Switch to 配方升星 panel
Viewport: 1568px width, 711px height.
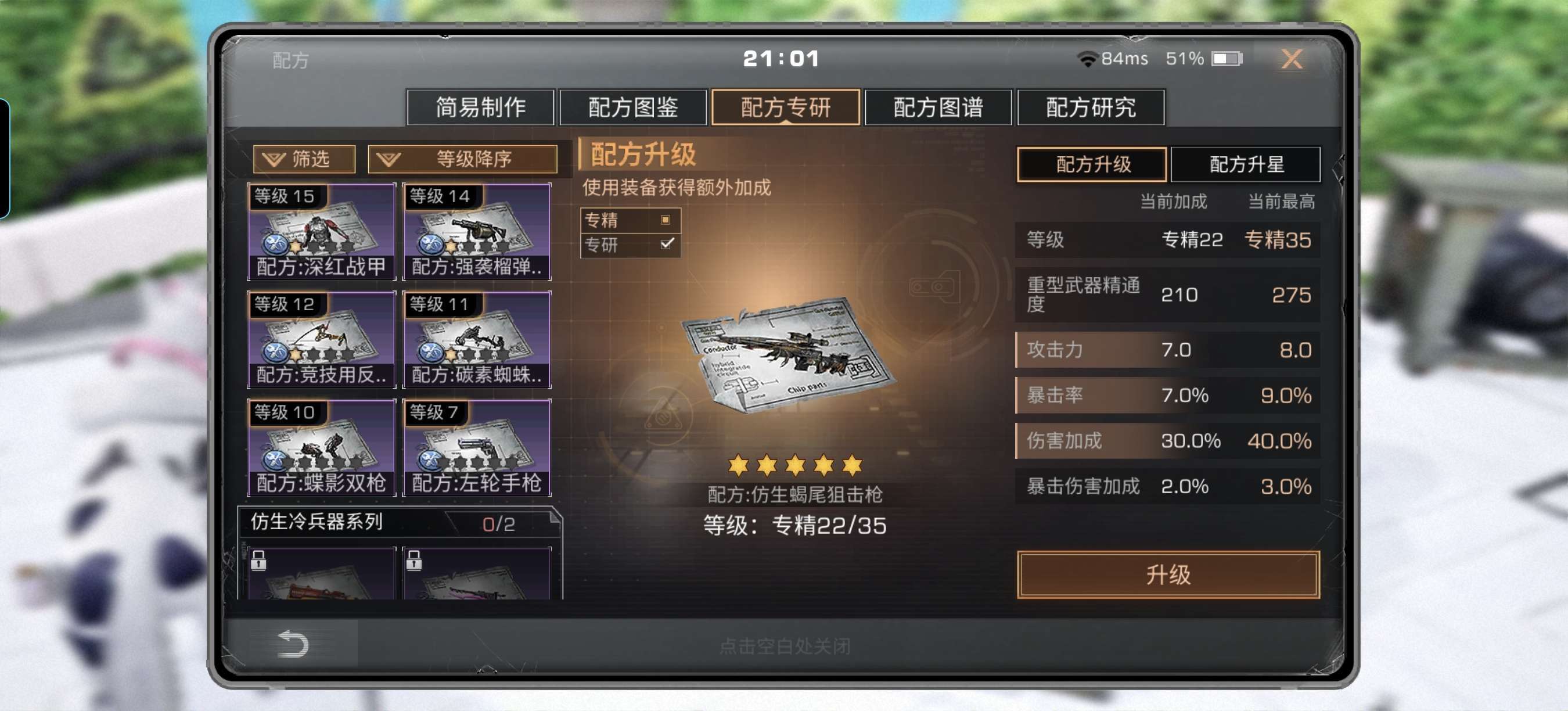(x=1245, y=164)
